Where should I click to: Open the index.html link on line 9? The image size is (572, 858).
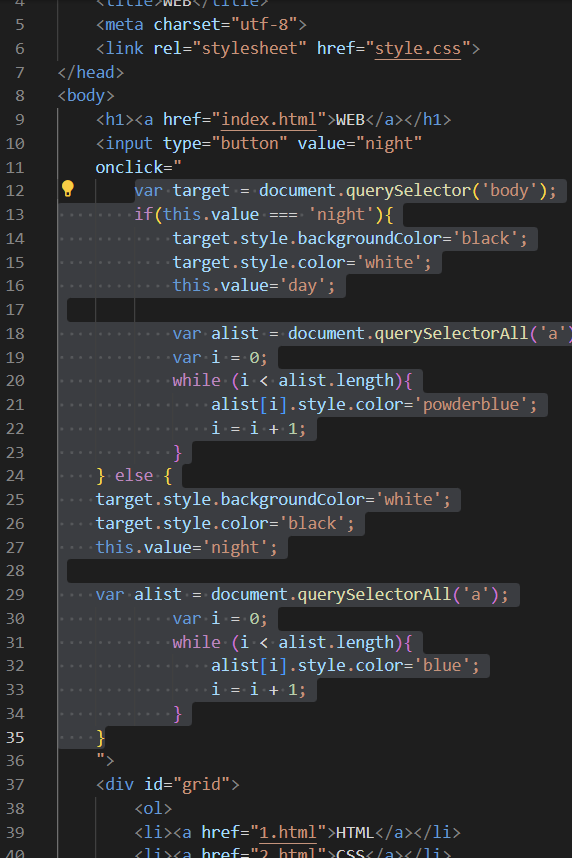point(269,120)
